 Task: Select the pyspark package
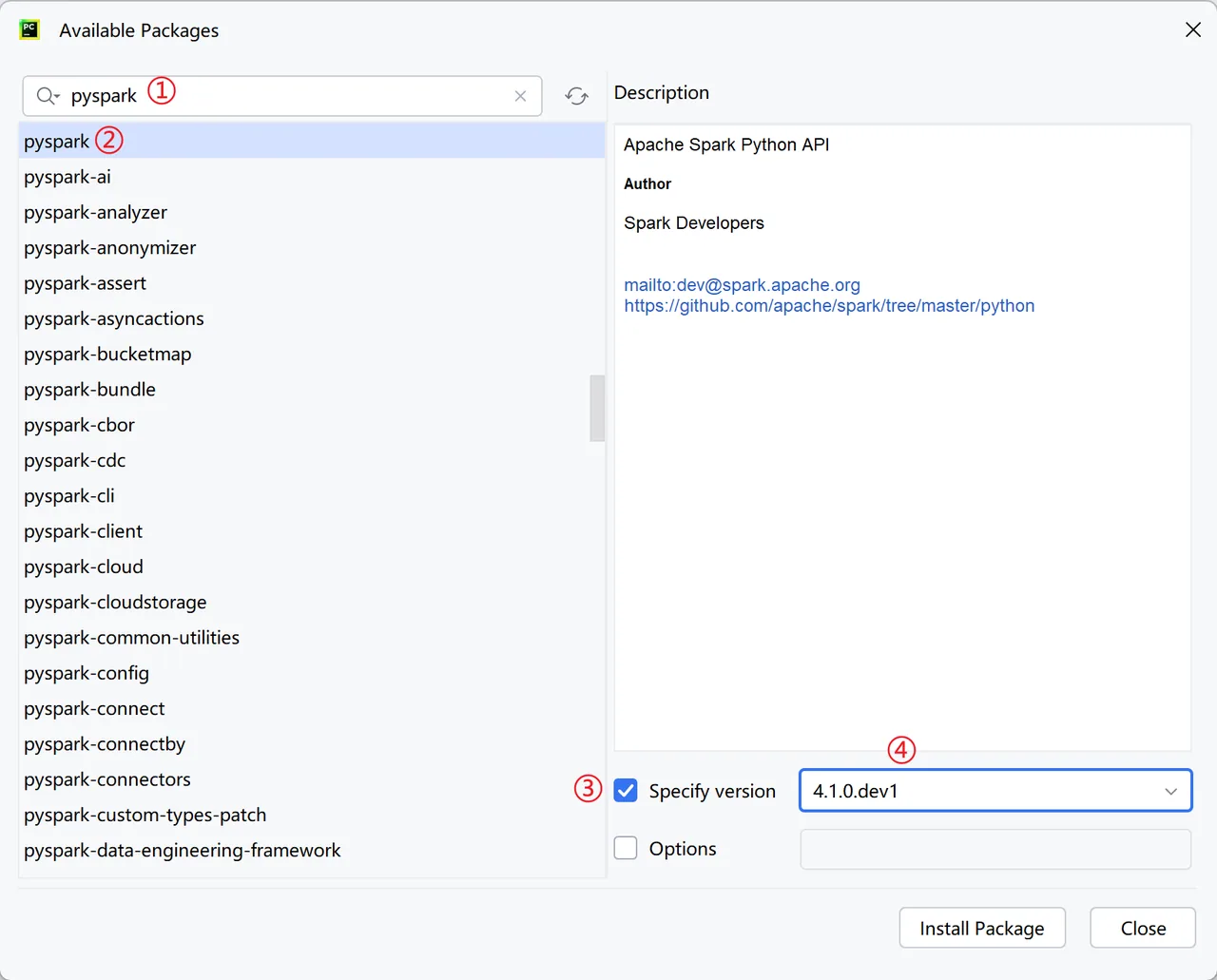point(312,141)
